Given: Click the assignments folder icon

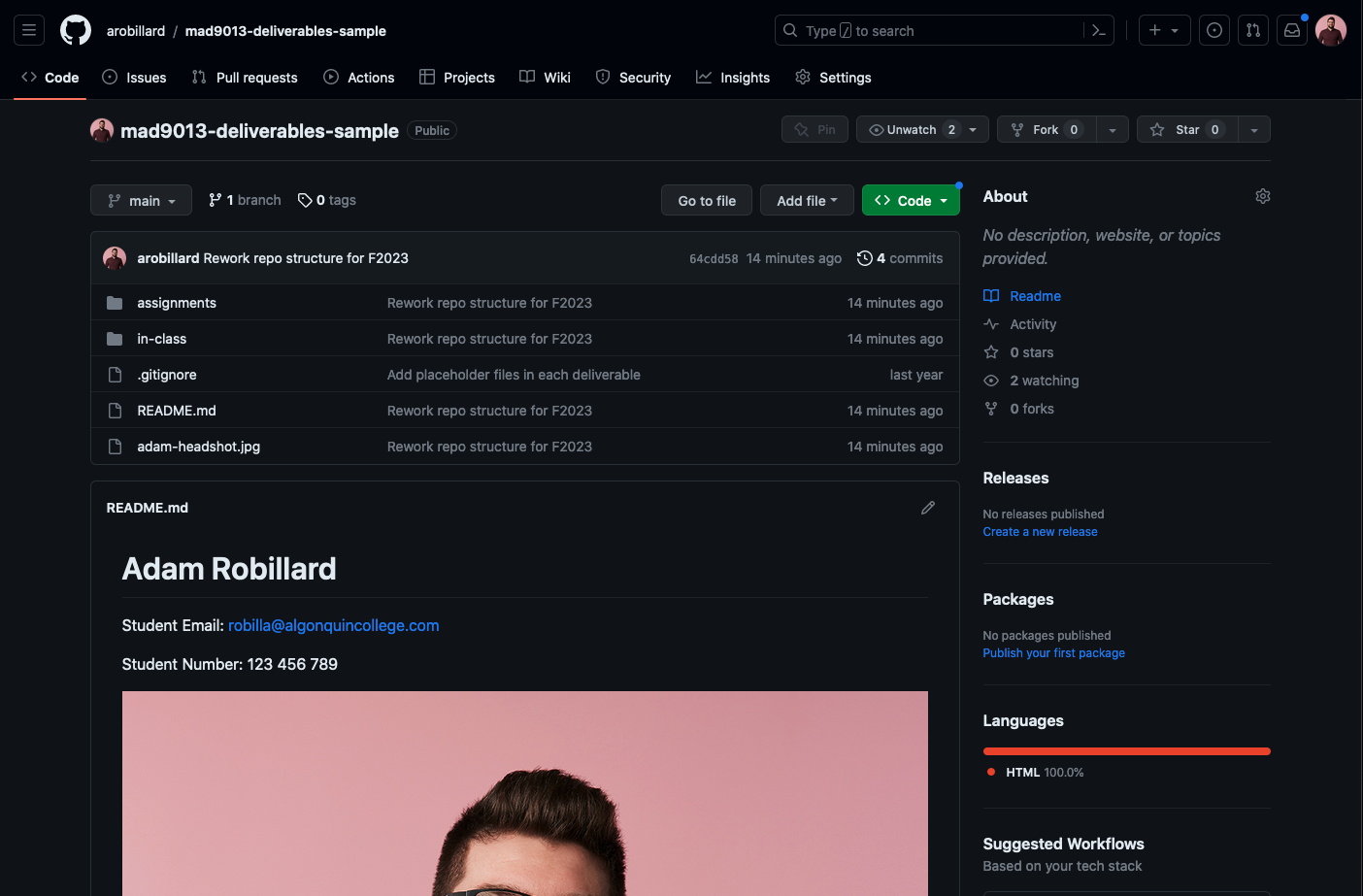Looking at the screenshot, I should click(x=115, y=303).
